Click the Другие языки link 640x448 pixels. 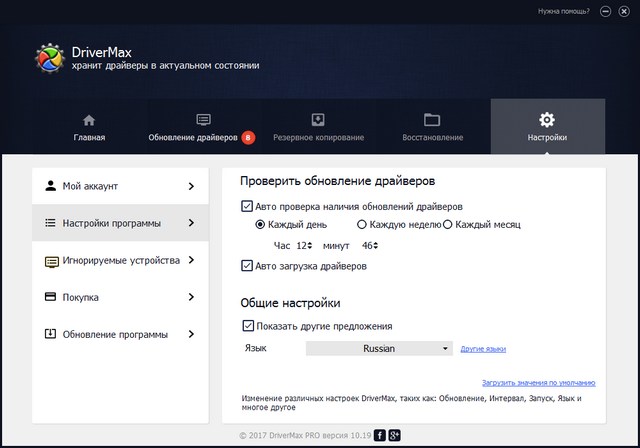[483, 349]
